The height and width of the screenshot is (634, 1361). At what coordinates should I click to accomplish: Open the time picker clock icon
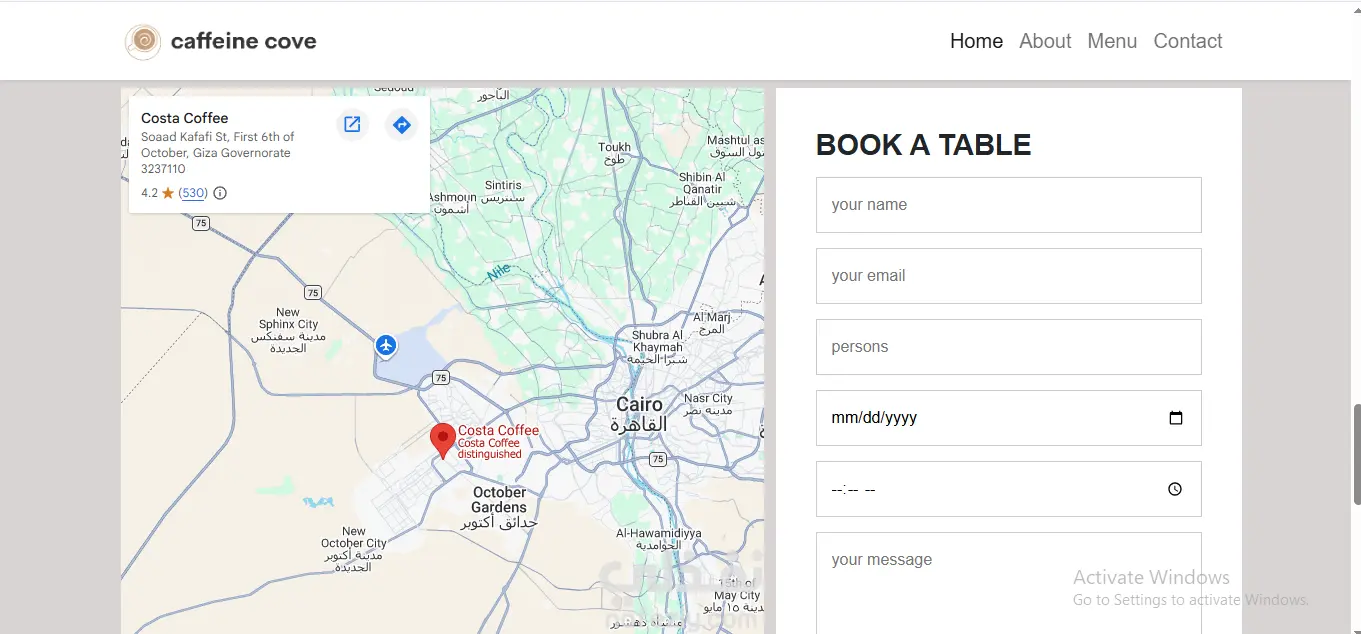pyautogui.click(x=1175, y=489)
